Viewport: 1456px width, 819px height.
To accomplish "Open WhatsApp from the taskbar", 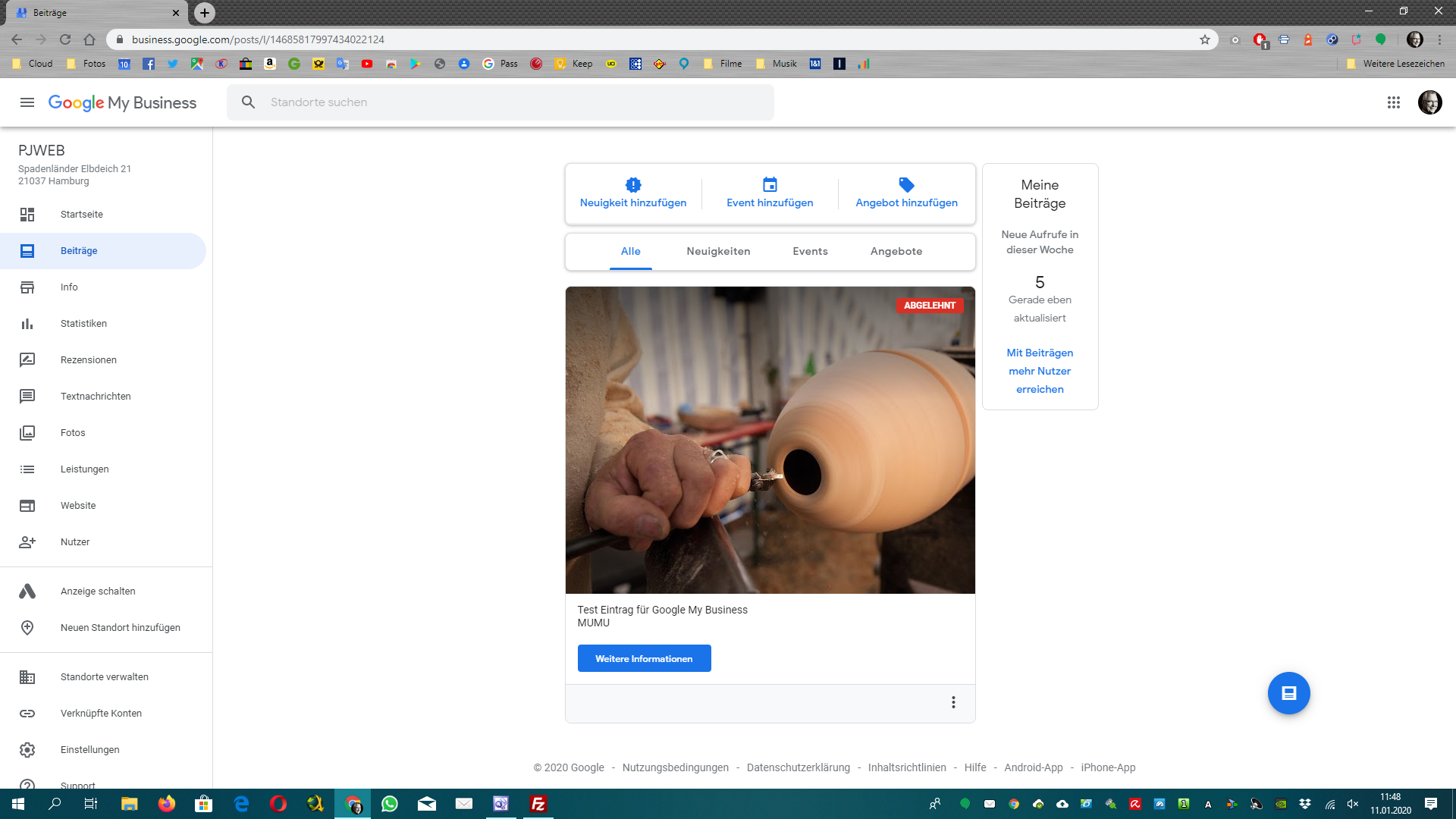I will [390, 804].
